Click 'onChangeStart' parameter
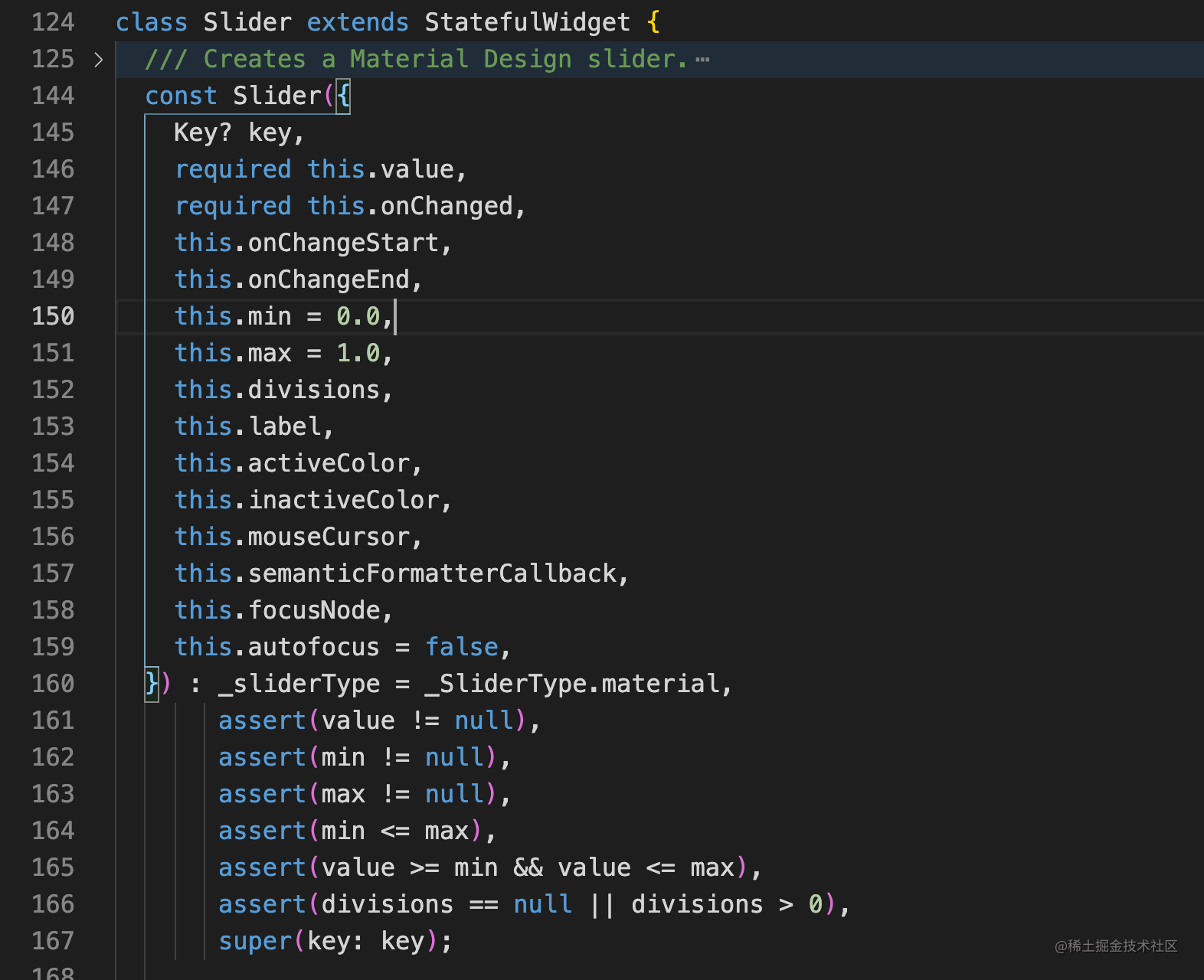 (x=343, y=243)
